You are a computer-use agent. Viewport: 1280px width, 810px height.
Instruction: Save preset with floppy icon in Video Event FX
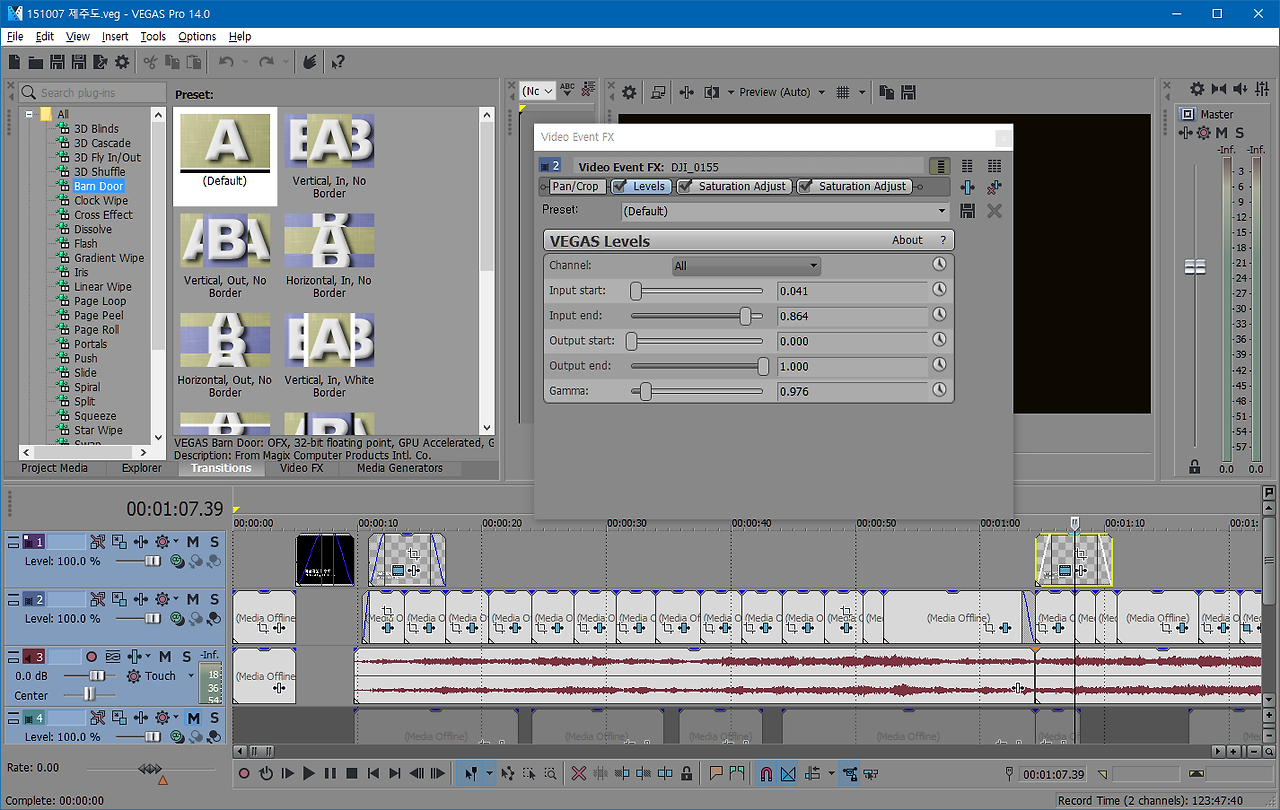tap(967, 211)
